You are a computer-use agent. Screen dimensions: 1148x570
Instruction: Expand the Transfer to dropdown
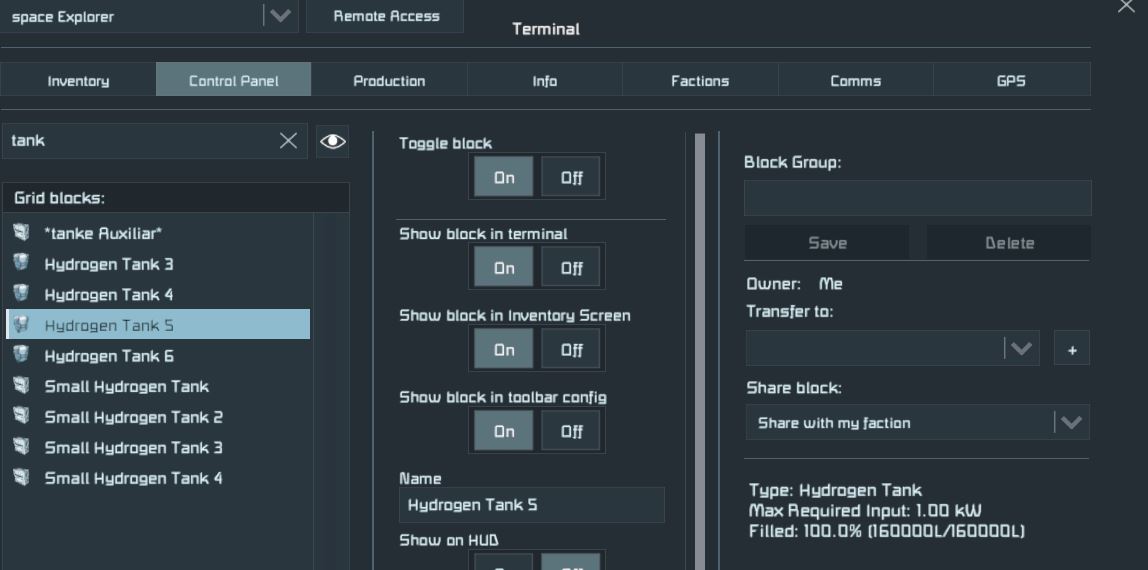[1020, 349]
